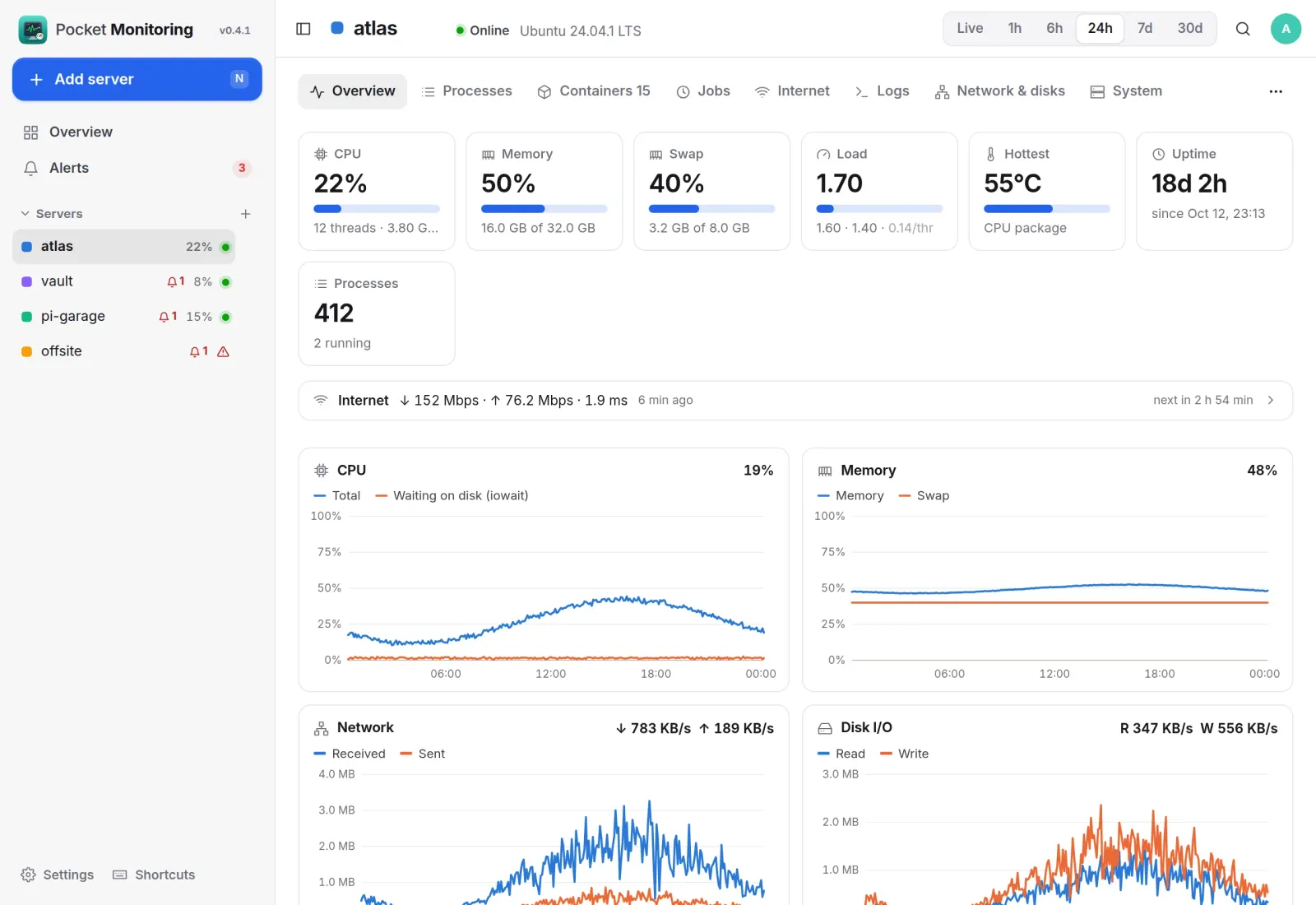Select the 1h time range

tap(1015, 28)
